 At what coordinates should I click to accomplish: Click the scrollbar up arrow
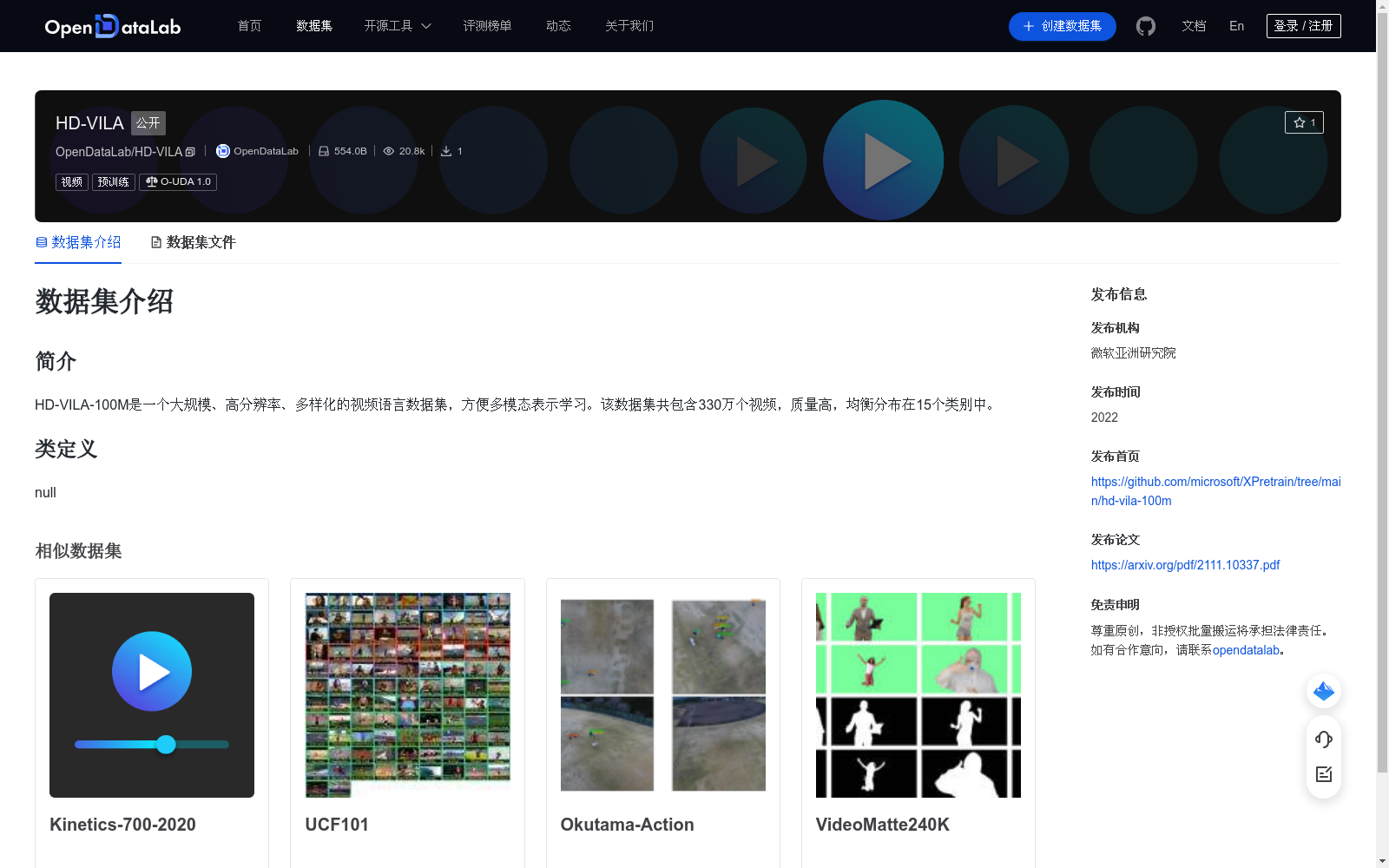coord(1382,6)
